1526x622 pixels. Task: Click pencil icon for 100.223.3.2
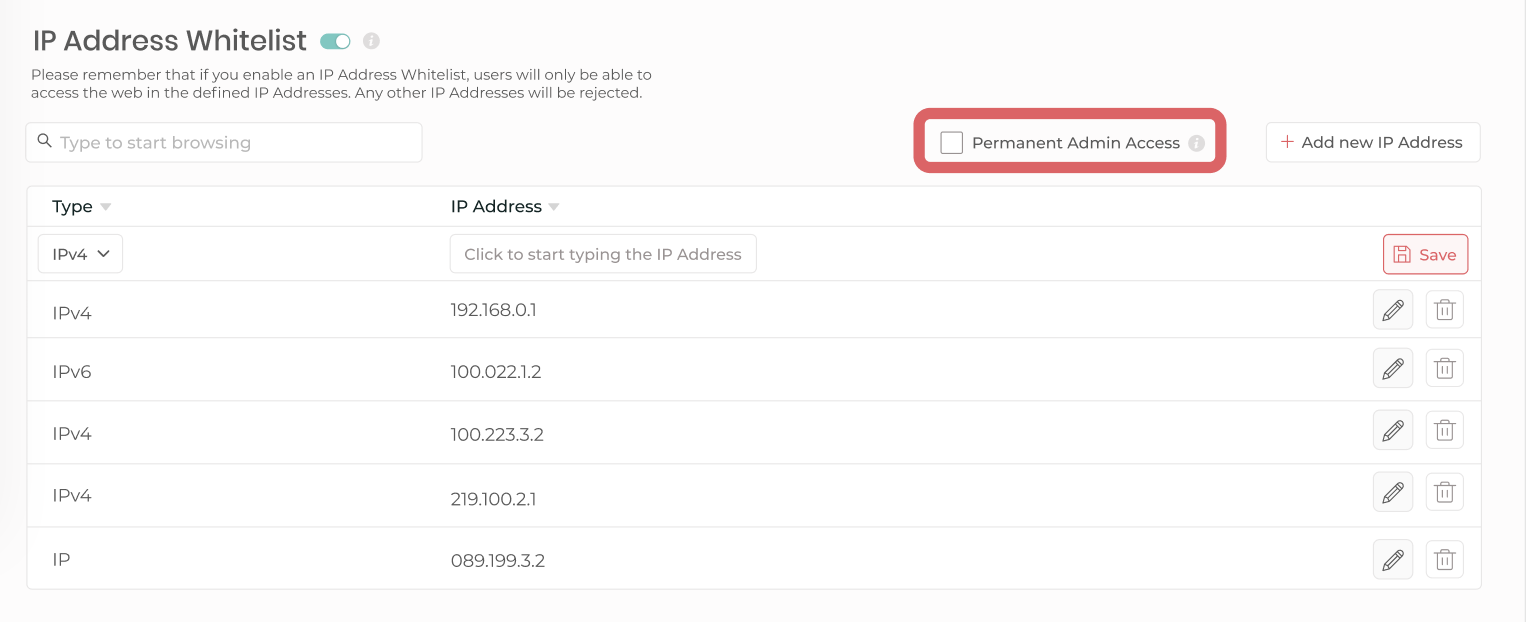(1393, 431)
